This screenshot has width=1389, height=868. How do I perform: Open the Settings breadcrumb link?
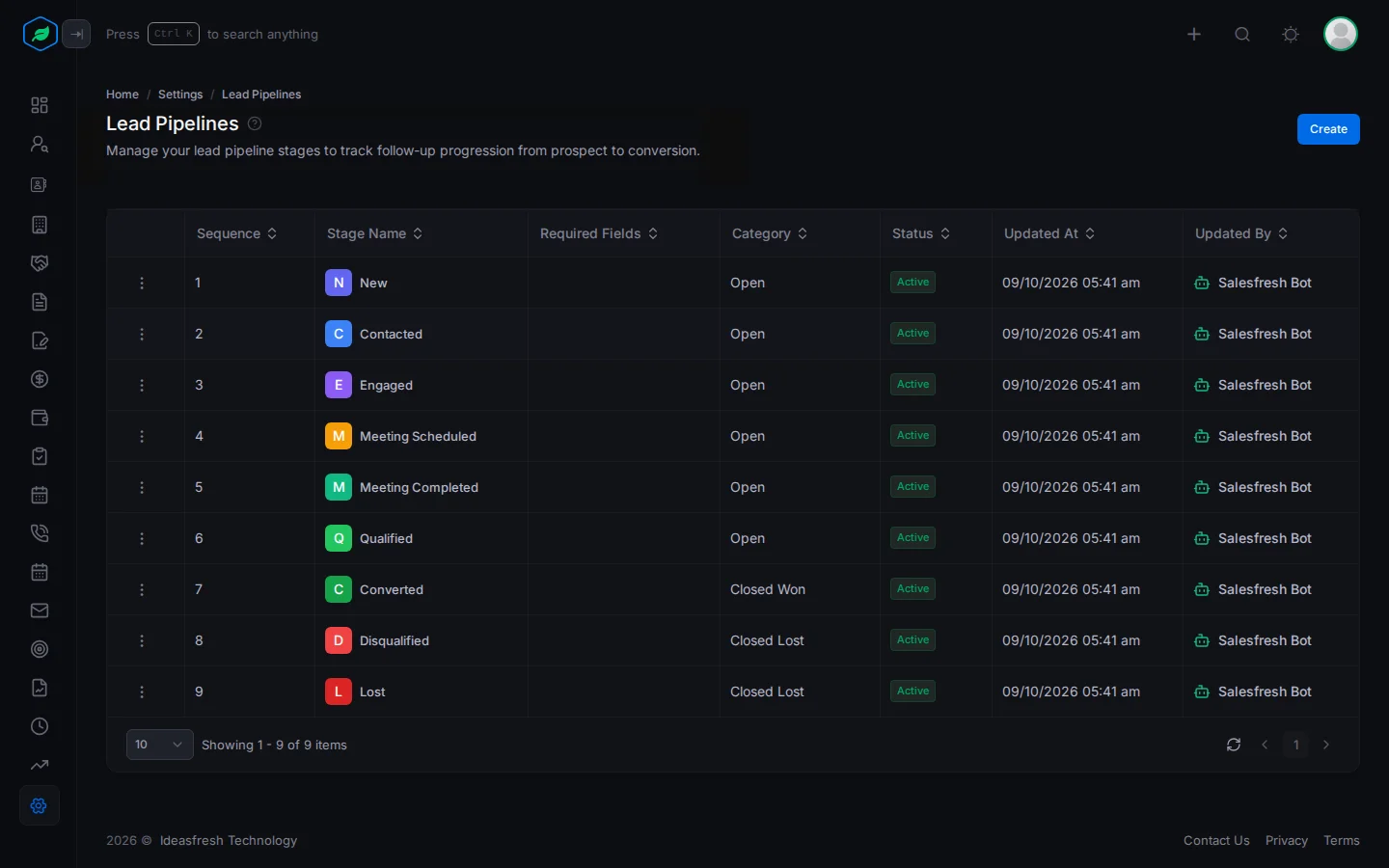180,95
